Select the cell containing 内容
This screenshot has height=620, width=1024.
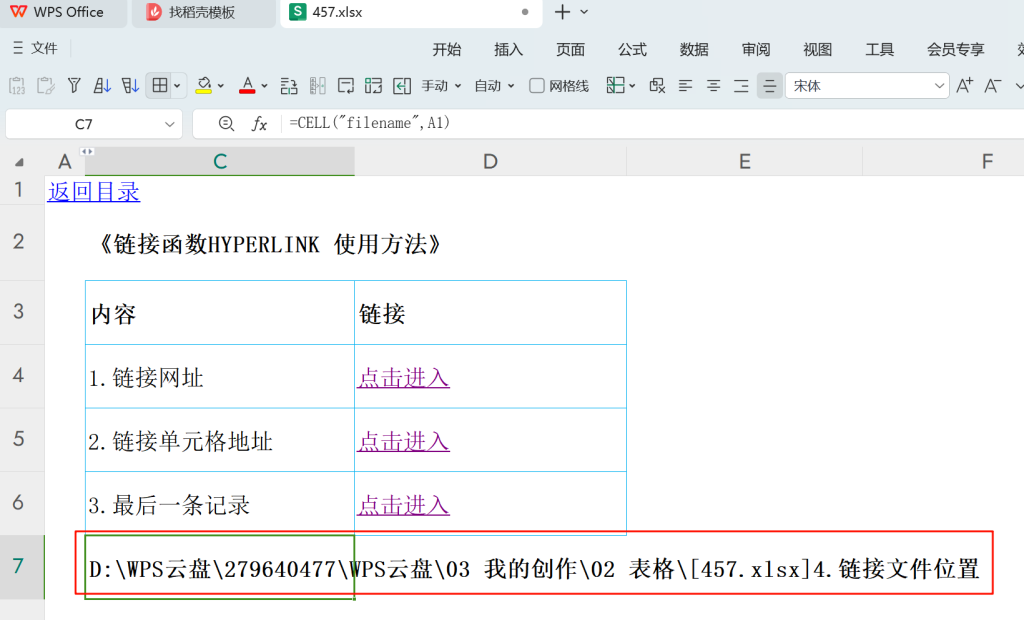coord(220,313)
